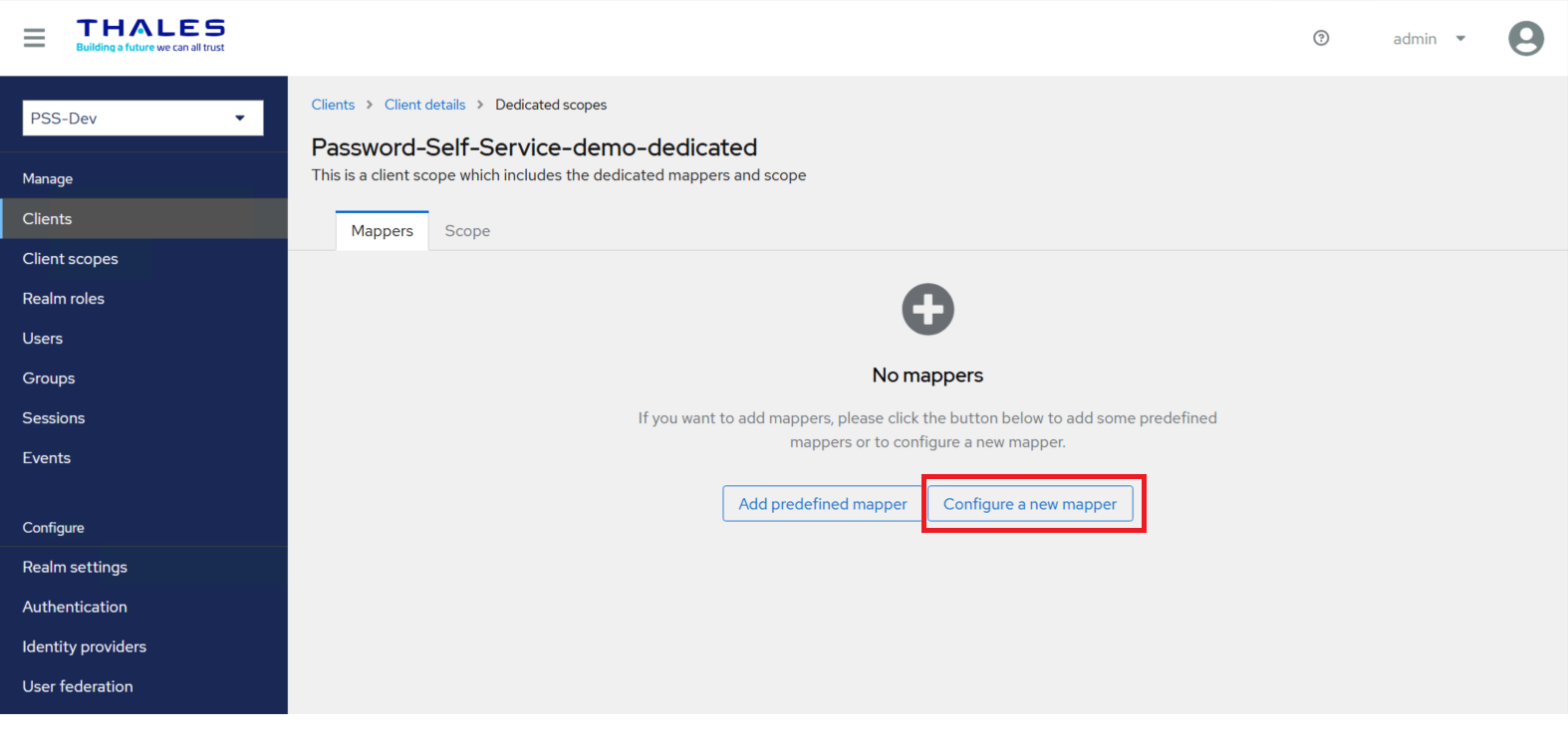Viewport: 1568px width, 747px height.
Task: Open Realm settings in sidebar
Action: 75,567
